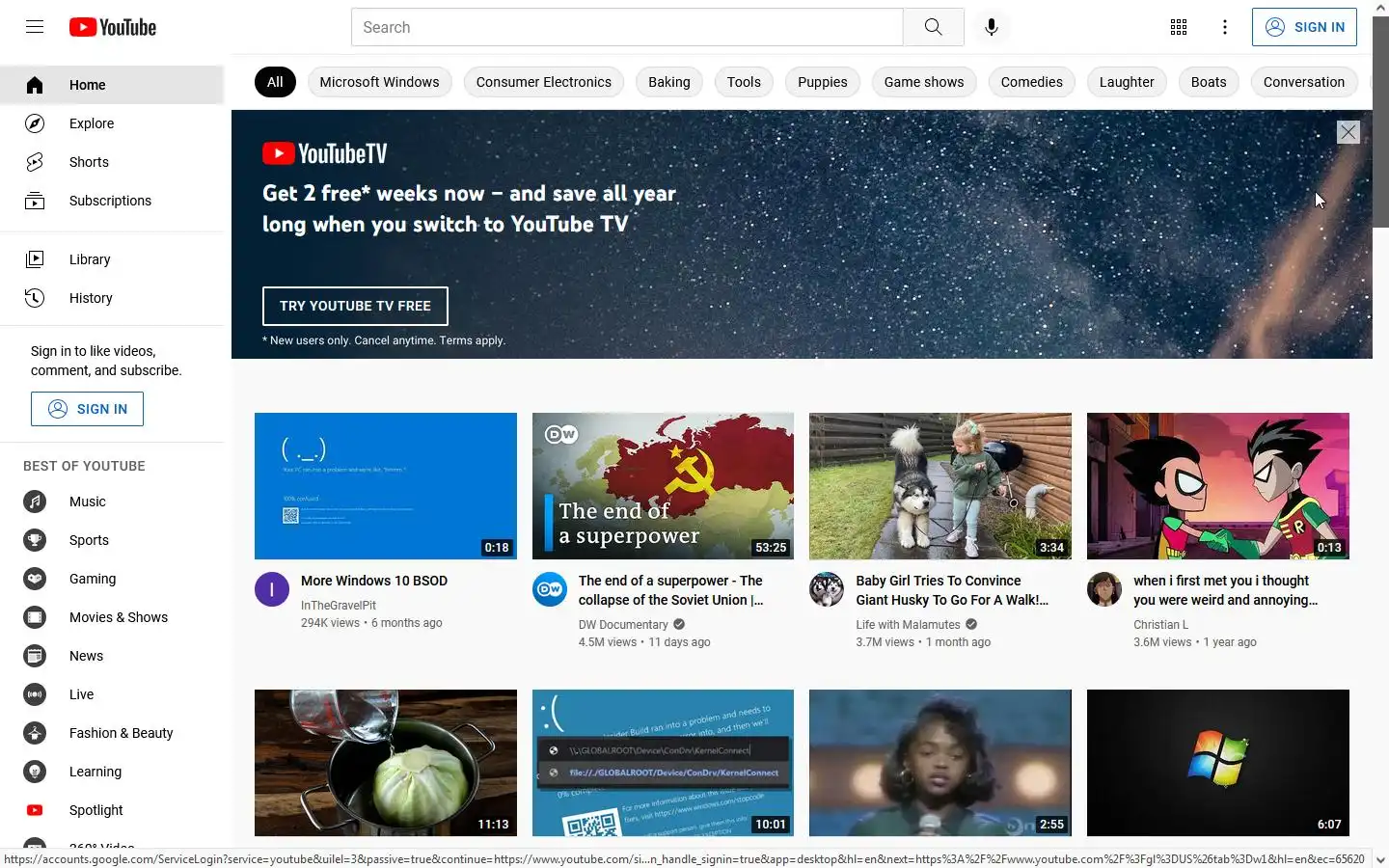Image resolution: width=1389 pixels, height=868 pixels.
Task: Open Subscriptions from the sidebar
Action: 112,201
